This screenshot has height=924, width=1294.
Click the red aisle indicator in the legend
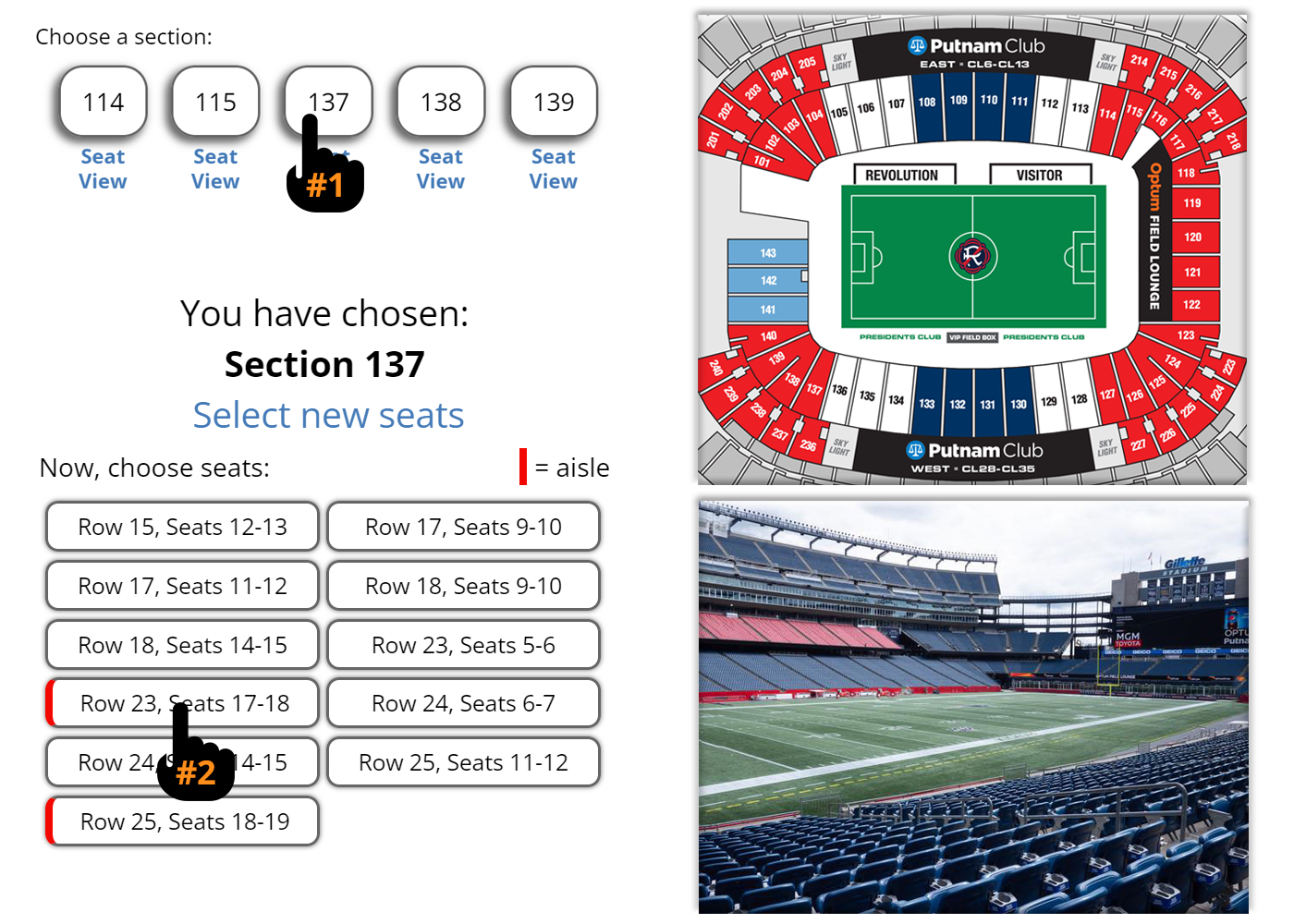tap(521, 468)
